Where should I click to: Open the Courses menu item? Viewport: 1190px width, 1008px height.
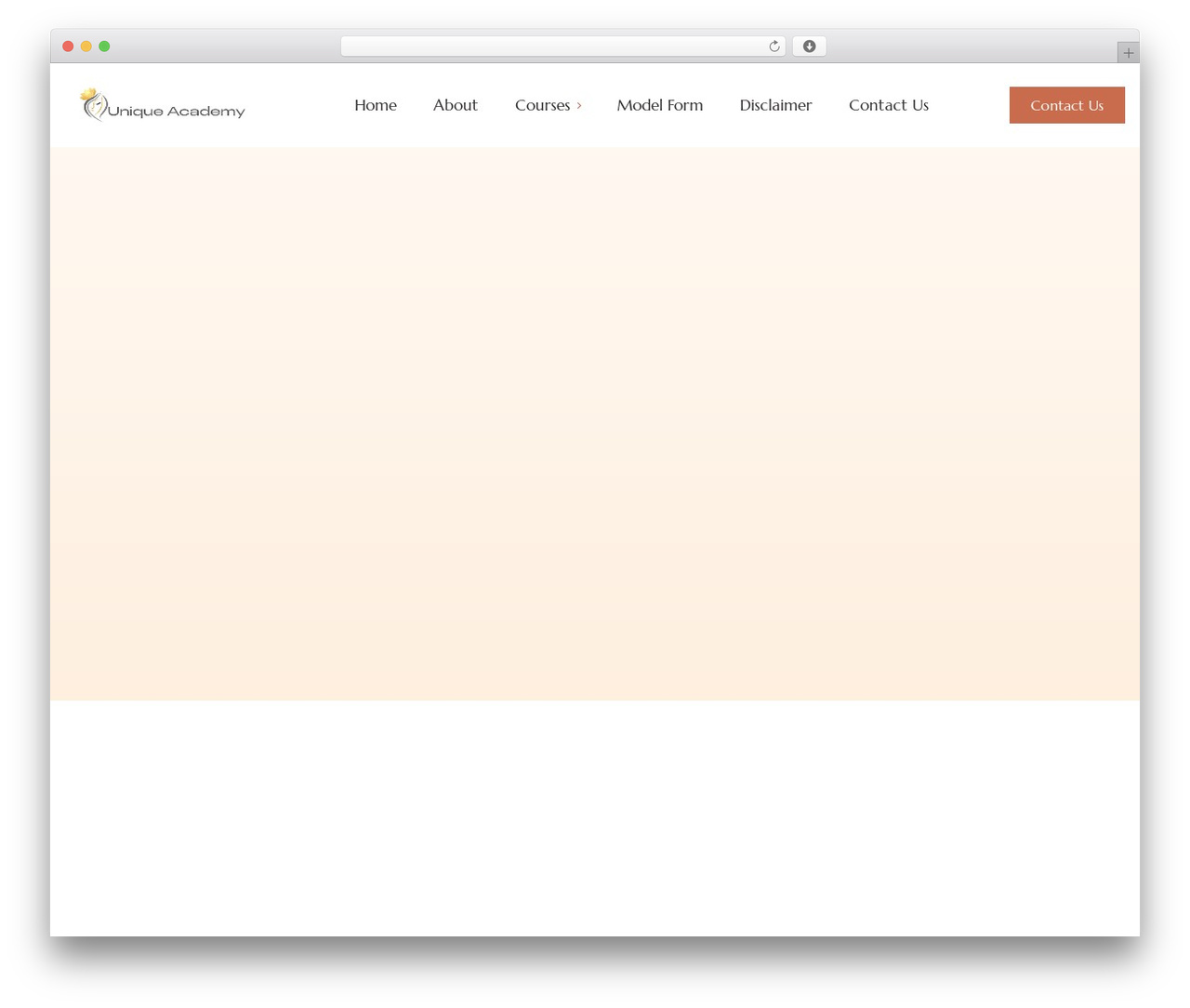tap(543, 105)
